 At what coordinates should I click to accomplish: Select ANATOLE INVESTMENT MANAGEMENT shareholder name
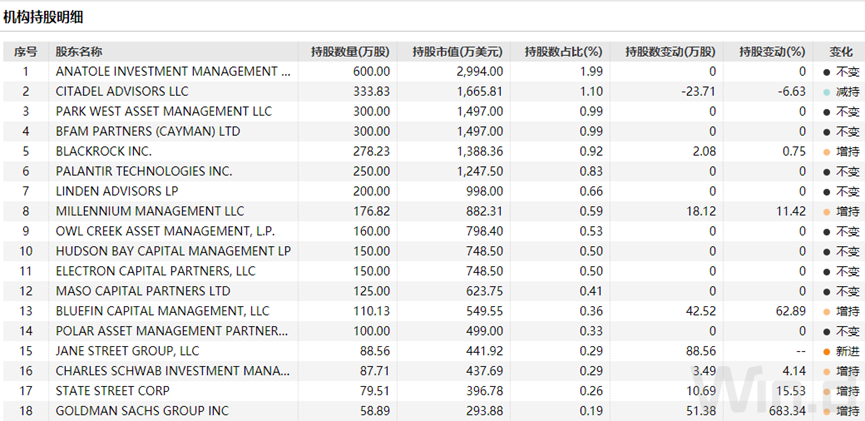coord(173,71)
